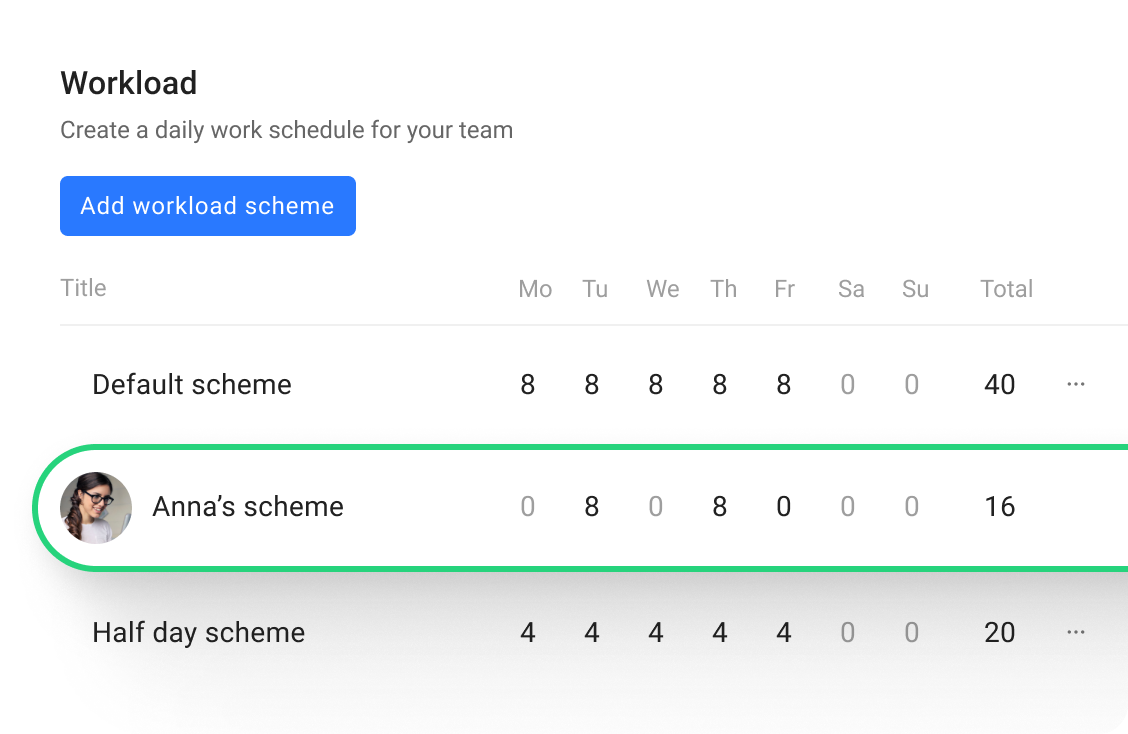The height and width of the screenshot is (734, 1128).
Task: Edit Saturday hours in Default scheme
Action: (x=848, y=384)
